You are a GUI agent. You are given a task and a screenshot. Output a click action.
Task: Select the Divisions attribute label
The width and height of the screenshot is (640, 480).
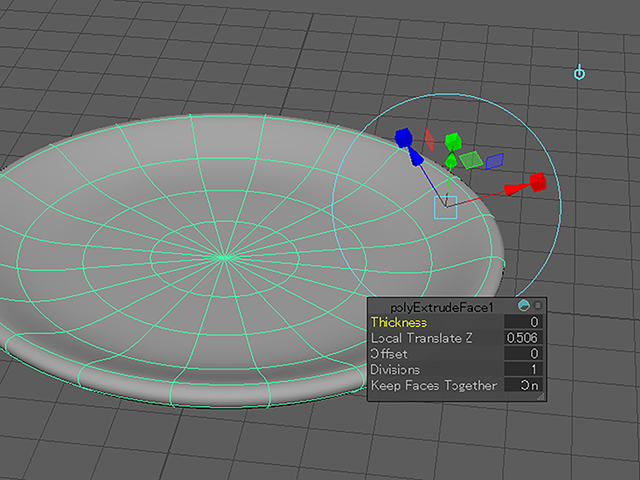click(395, 369)
